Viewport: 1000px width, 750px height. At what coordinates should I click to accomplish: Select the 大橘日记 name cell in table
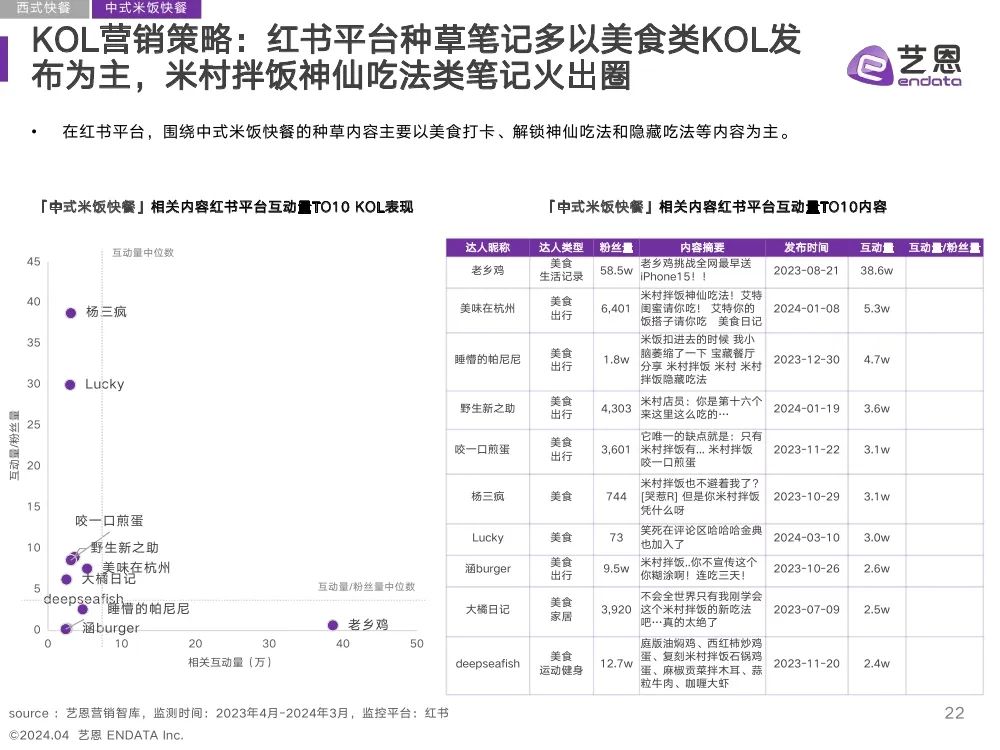(488, 610)
